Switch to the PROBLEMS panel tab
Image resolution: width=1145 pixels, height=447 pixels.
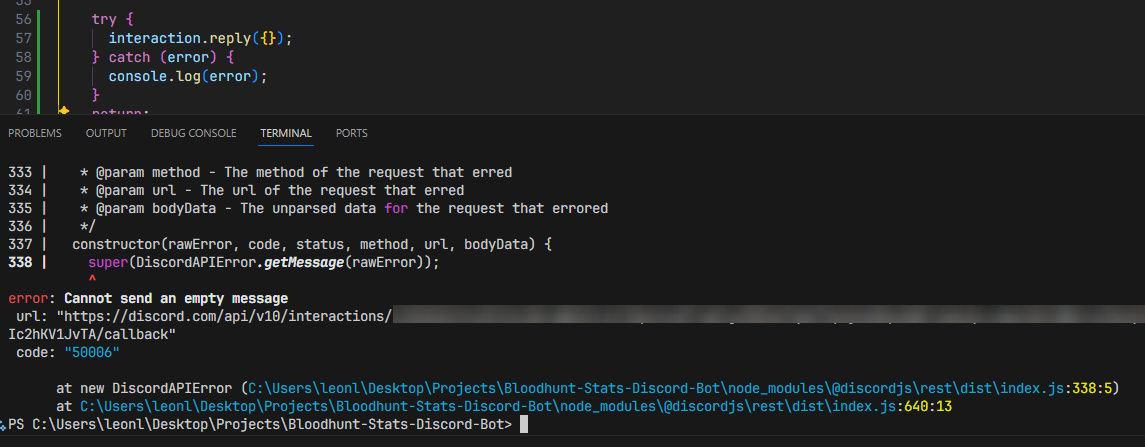tap(35, 133)
